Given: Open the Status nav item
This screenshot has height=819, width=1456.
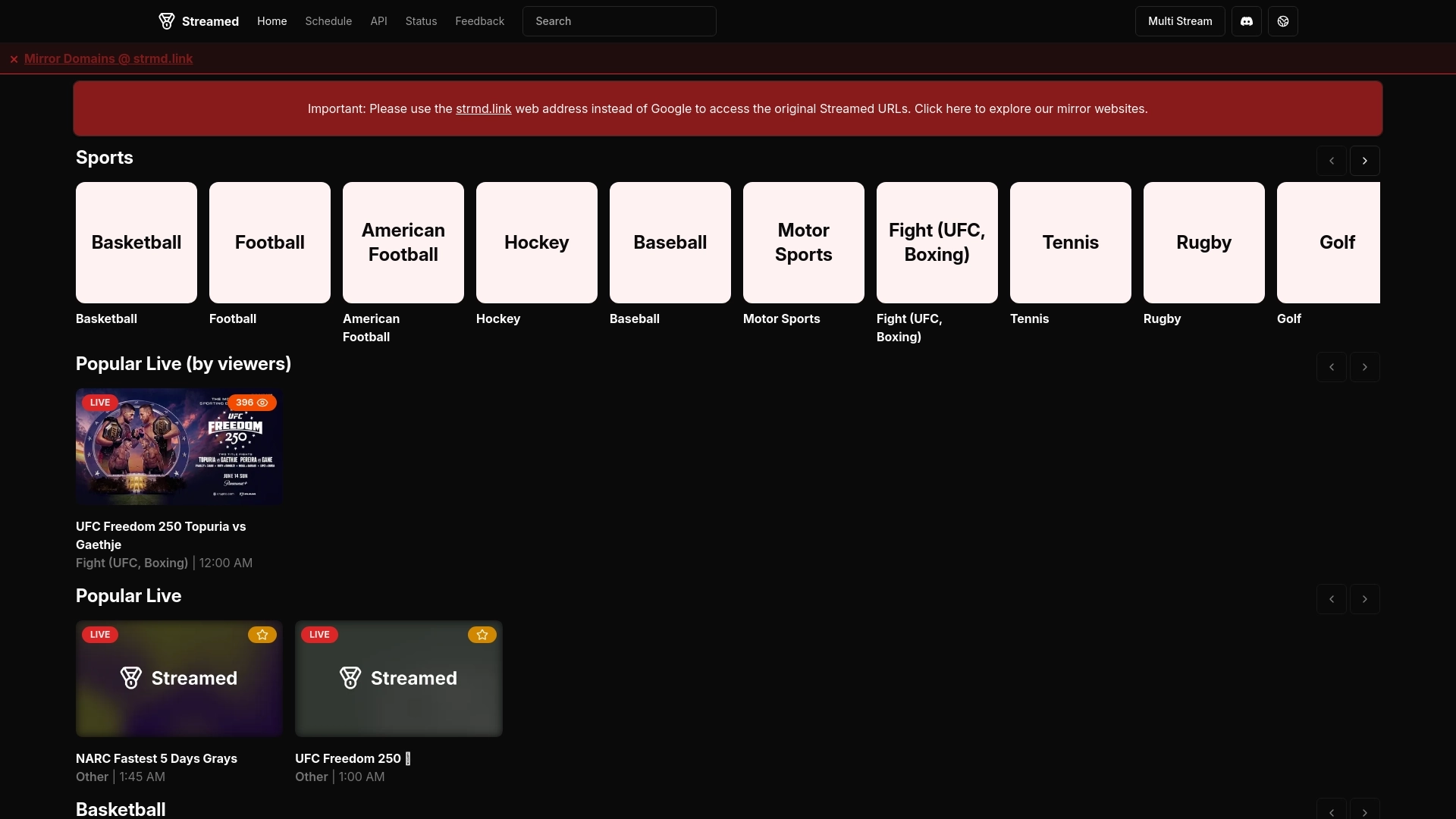Looking at the screenshot, I should tap(421, 21).
